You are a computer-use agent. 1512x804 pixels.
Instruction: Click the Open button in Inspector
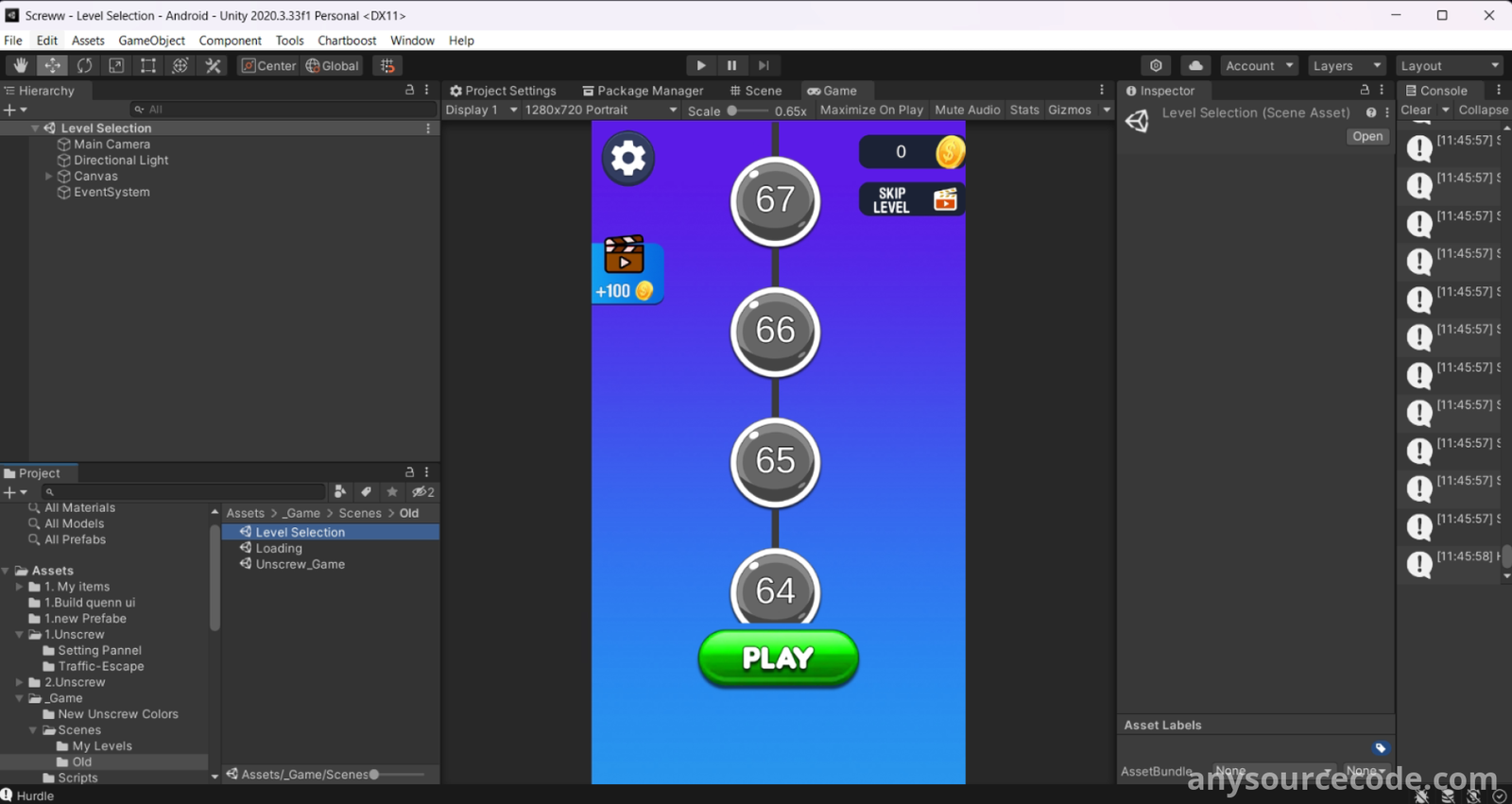click(1367, 136)
